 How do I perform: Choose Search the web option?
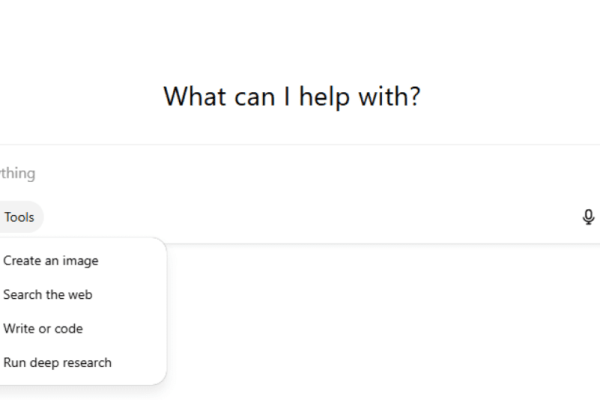click(x=48, y=295)
